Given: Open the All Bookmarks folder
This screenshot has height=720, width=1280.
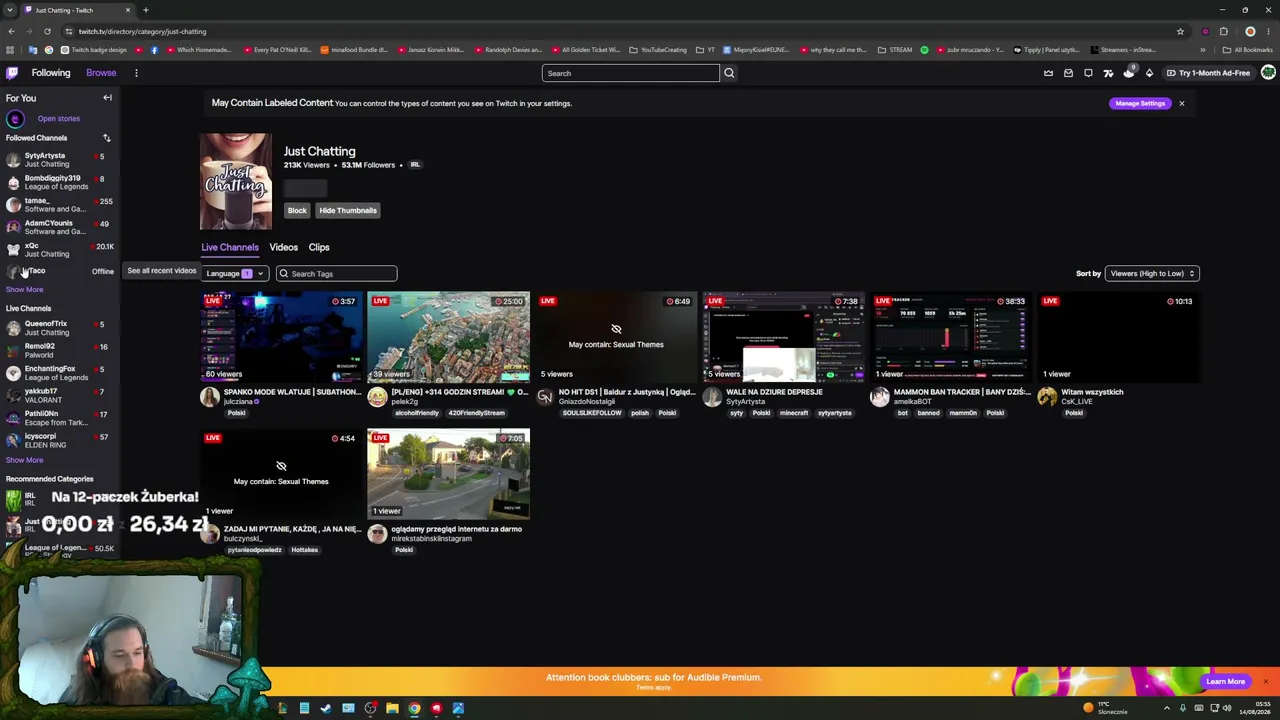Looking at the screenshot, I should [x=1247, y=50].
